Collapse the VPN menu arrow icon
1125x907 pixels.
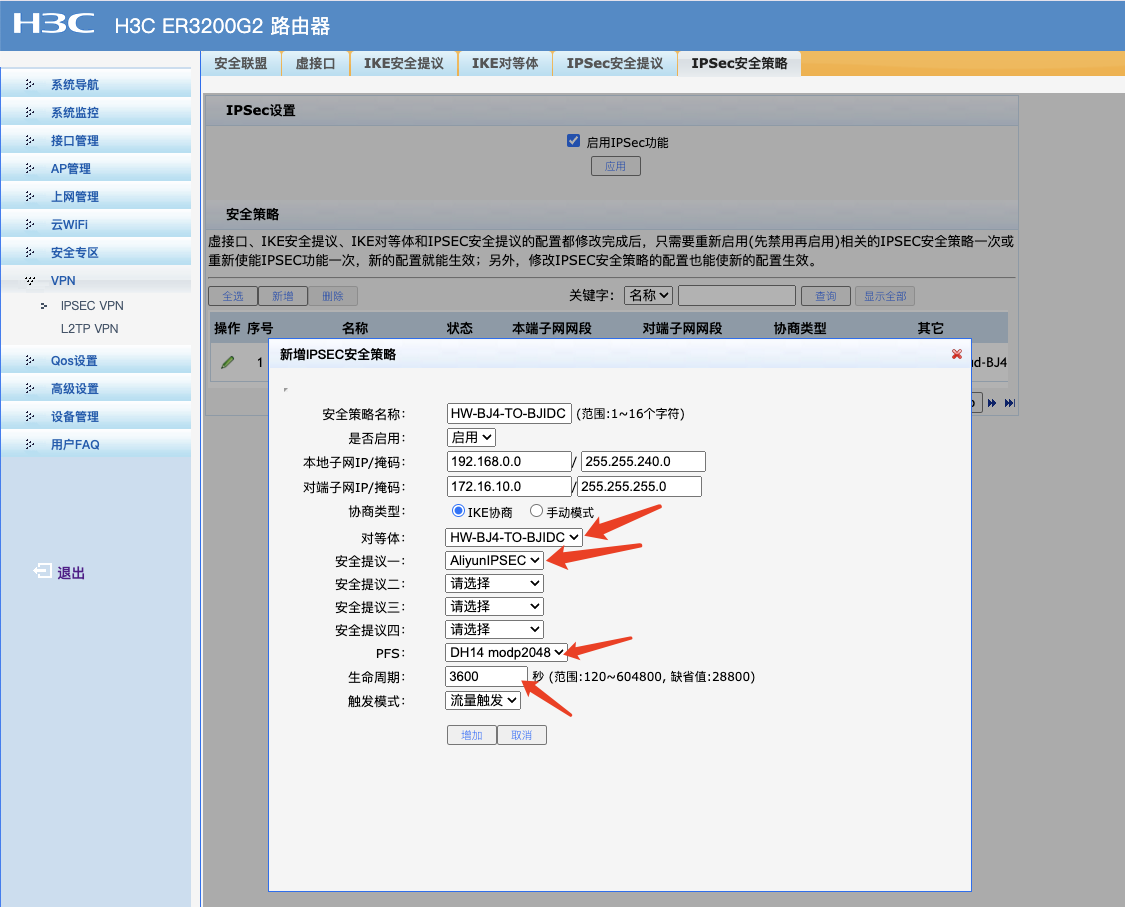coord(29,280)
